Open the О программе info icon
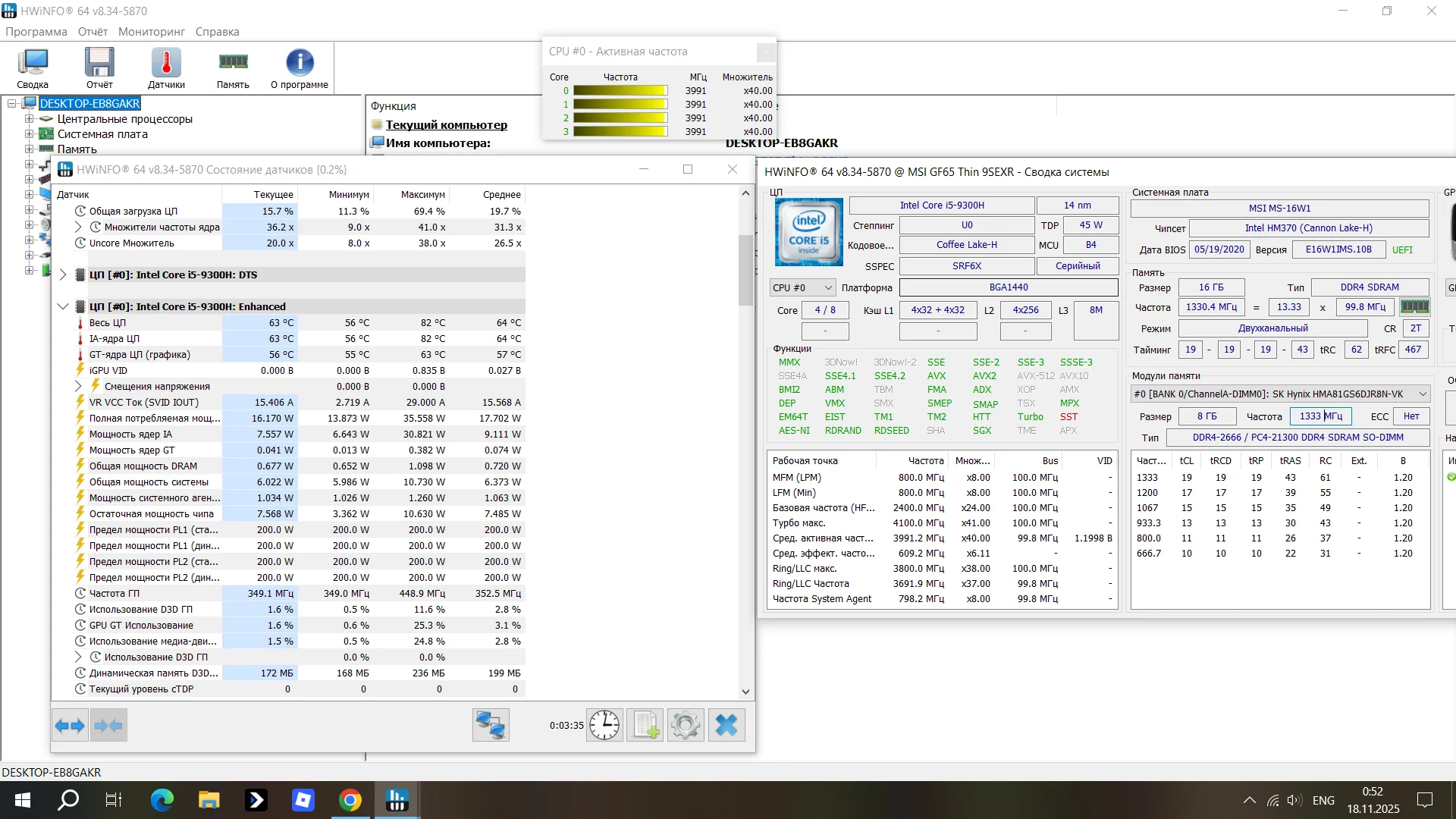This screenshot has height=819, width=1456. [300, 67]
